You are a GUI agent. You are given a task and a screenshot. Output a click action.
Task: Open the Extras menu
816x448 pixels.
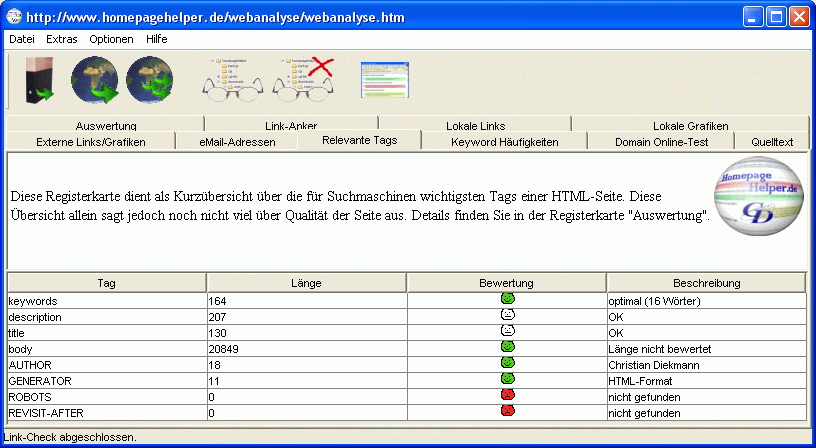click(61, 39)
